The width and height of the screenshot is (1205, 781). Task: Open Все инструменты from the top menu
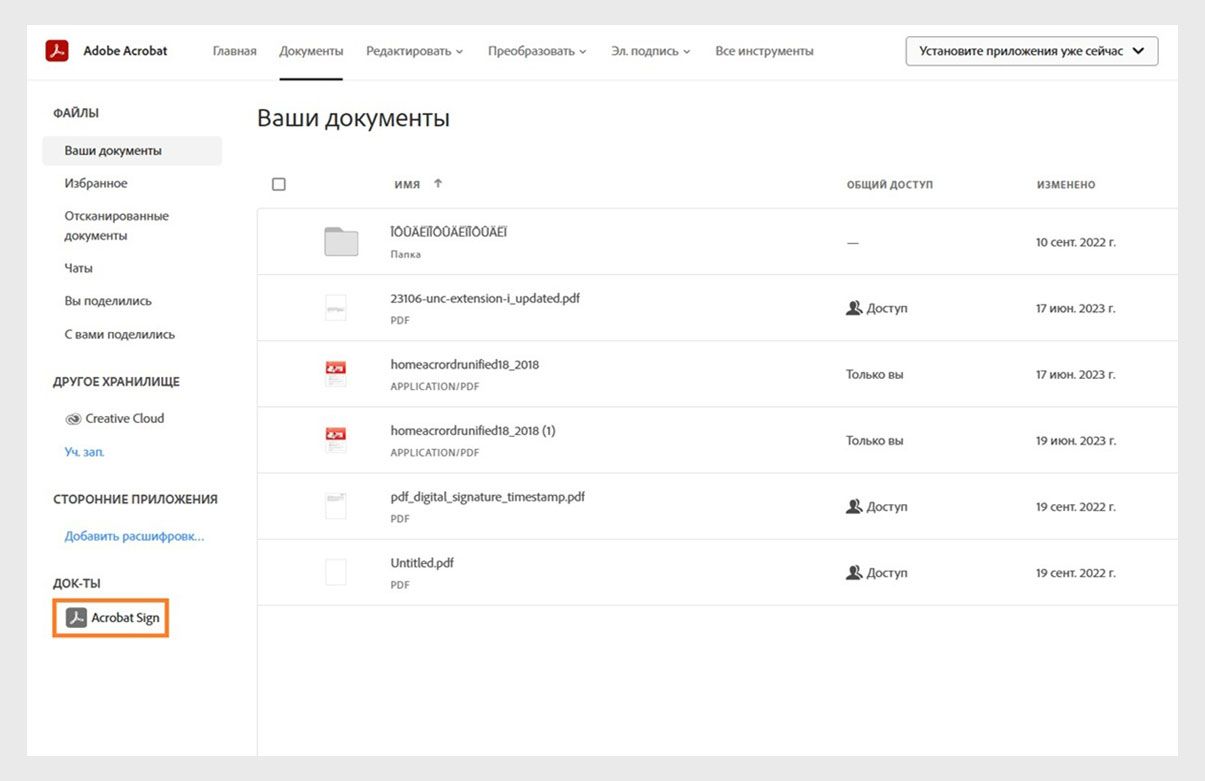(x=764, y=50)
